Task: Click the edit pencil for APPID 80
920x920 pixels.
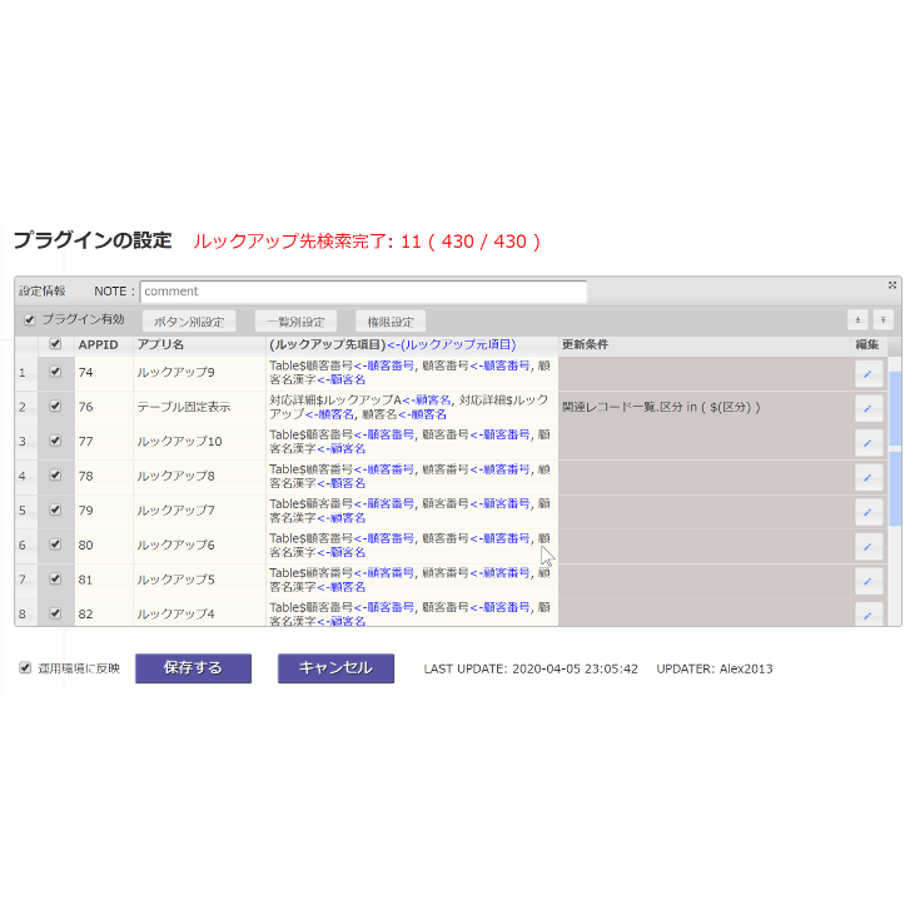Action: pos(868,547)
